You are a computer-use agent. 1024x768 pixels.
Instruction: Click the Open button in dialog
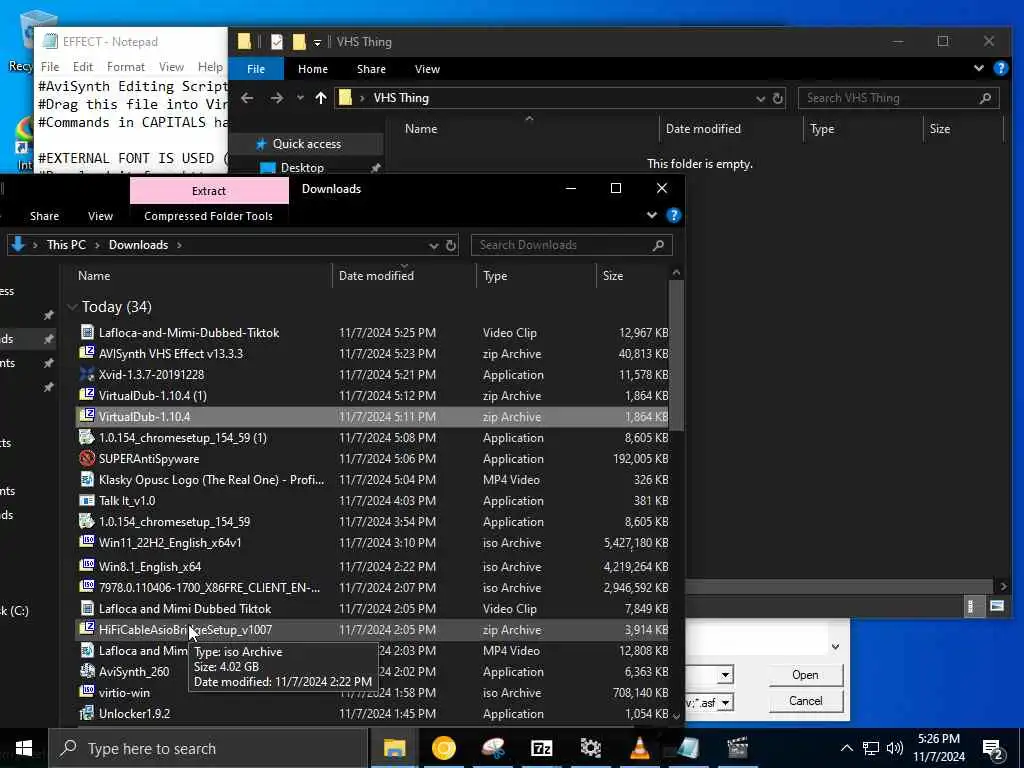[805, 675]
